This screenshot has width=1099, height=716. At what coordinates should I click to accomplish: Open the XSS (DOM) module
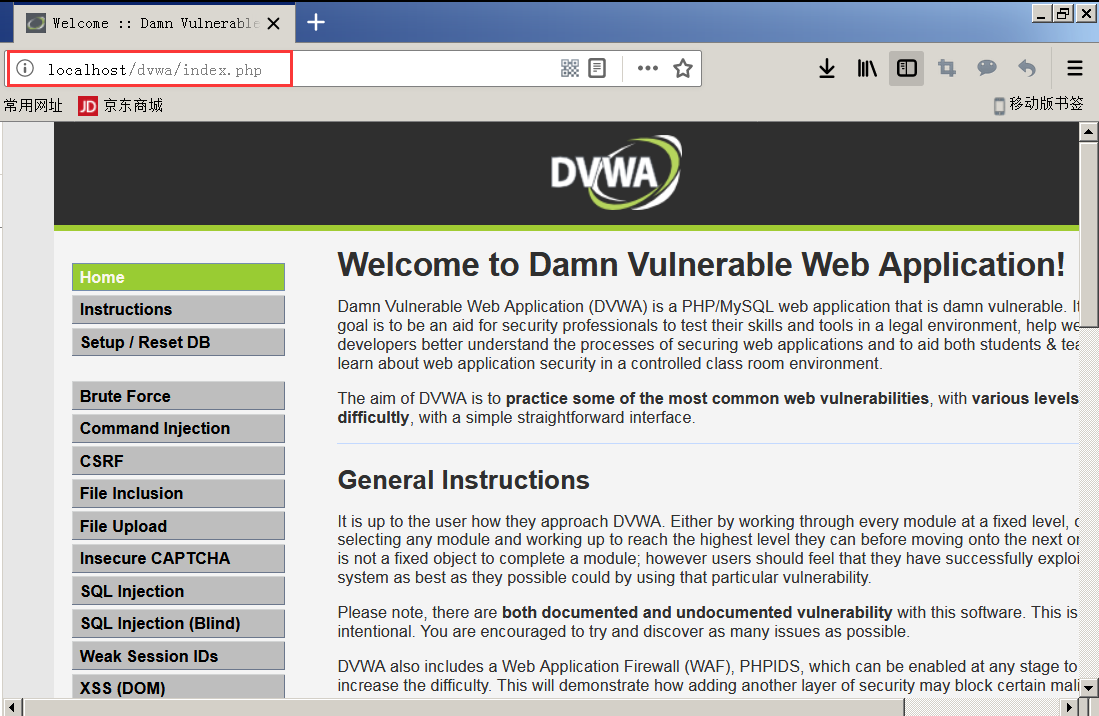(178, 687)
